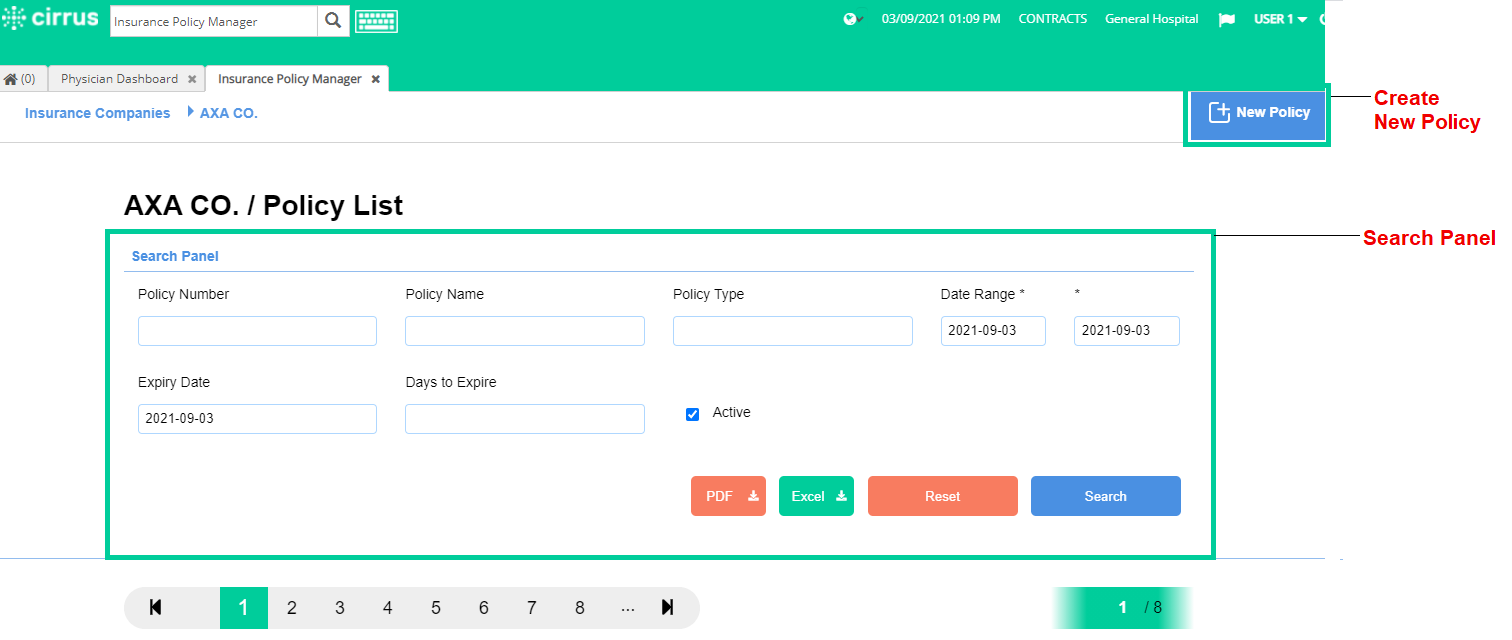Click the blue Search button
Screen dimensions: 1512x640
click(x=1106, y=496)
